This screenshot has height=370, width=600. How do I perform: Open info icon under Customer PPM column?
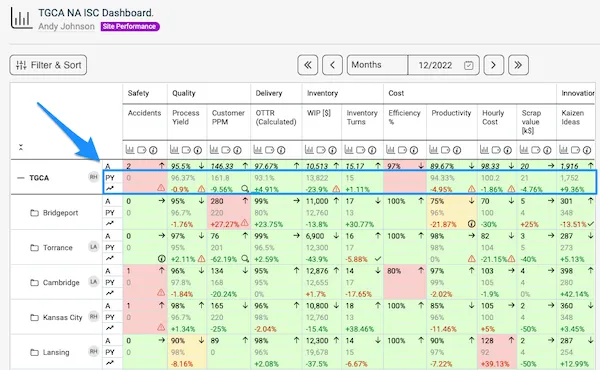pos(237,150)
